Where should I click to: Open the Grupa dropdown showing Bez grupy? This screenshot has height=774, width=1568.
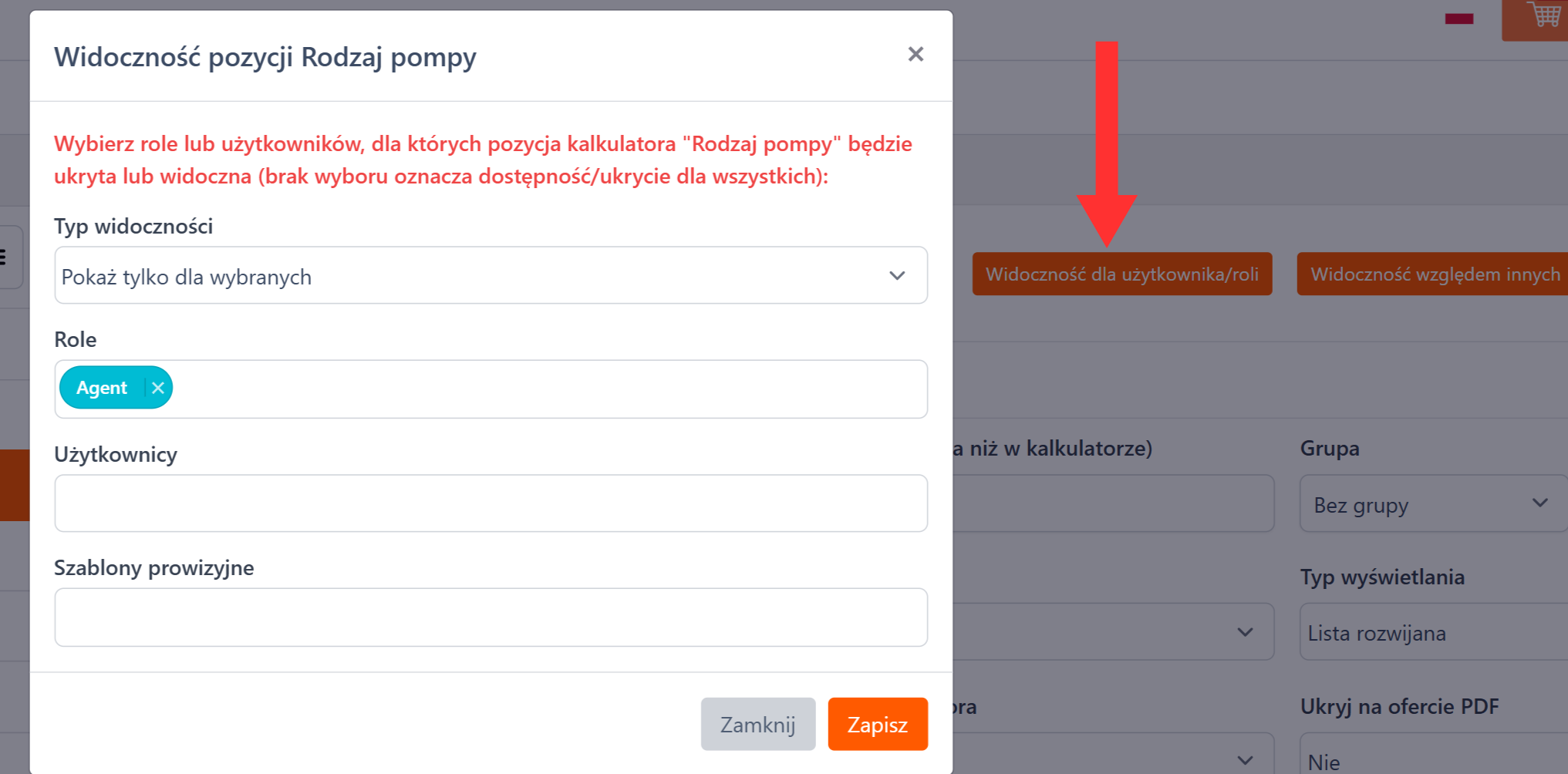(x=1433, y=504)
